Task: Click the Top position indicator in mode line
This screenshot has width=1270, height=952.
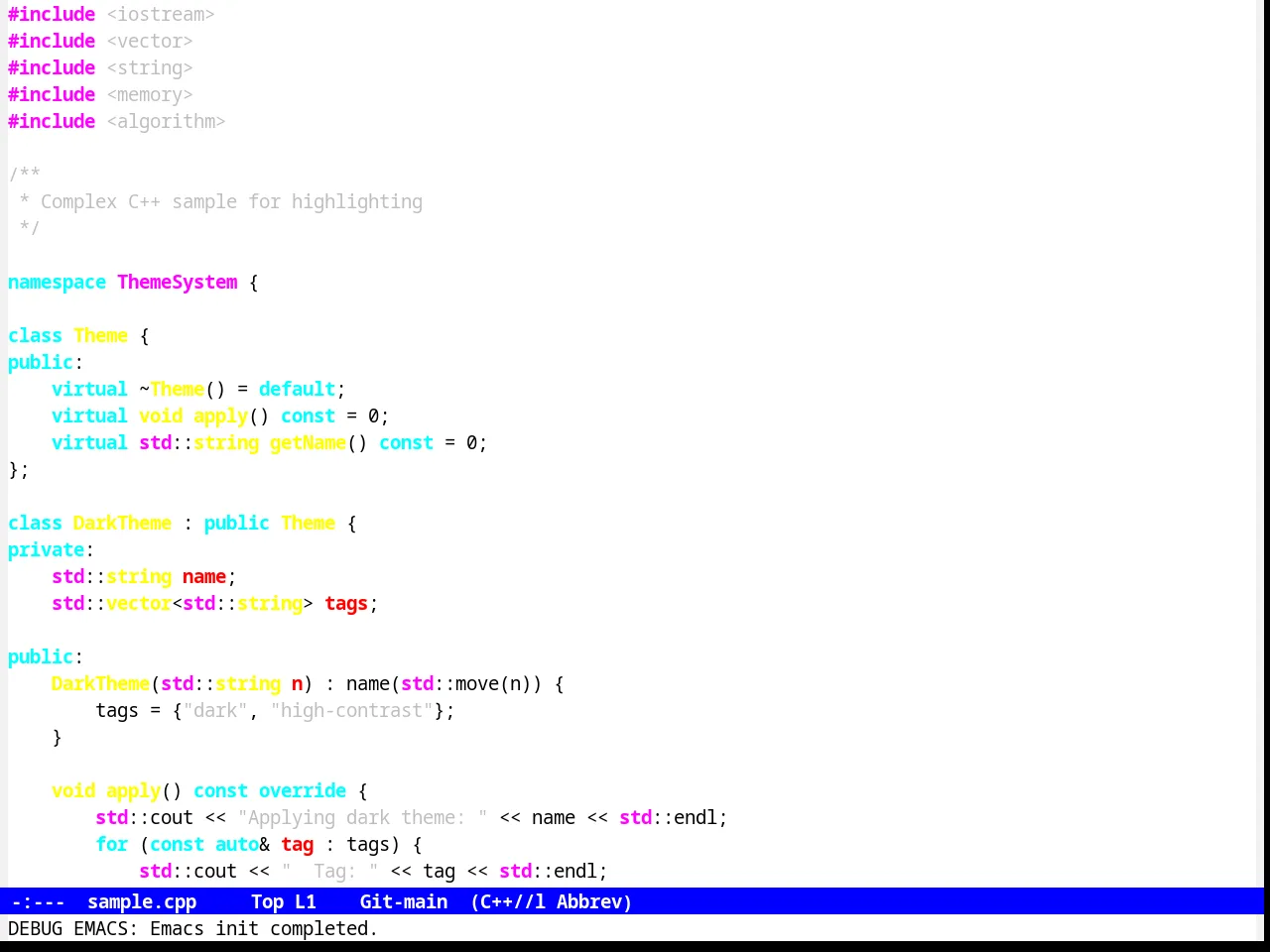Action: [267, 901]
